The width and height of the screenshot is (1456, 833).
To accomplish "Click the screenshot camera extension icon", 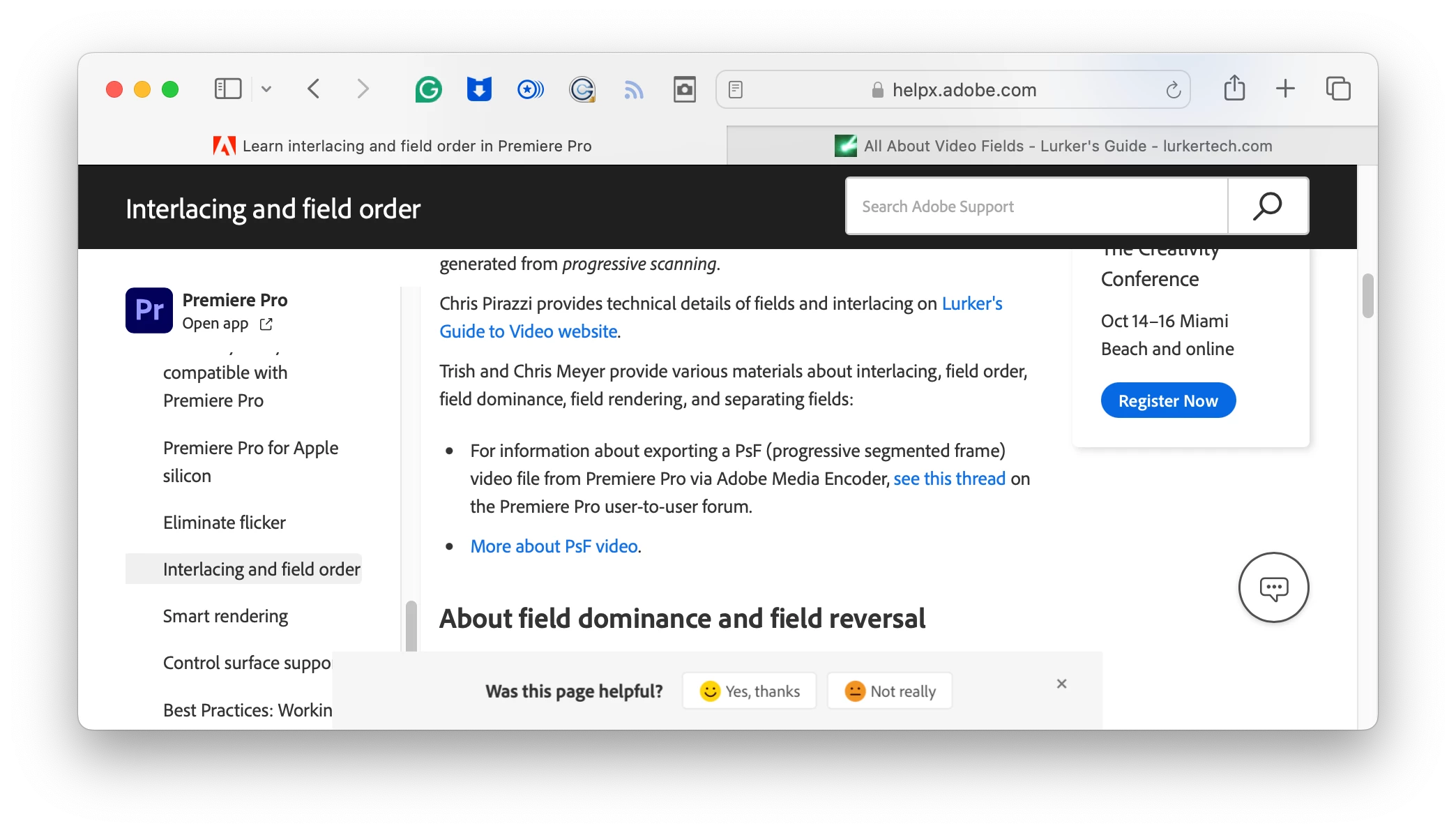I will click(684, 89).
